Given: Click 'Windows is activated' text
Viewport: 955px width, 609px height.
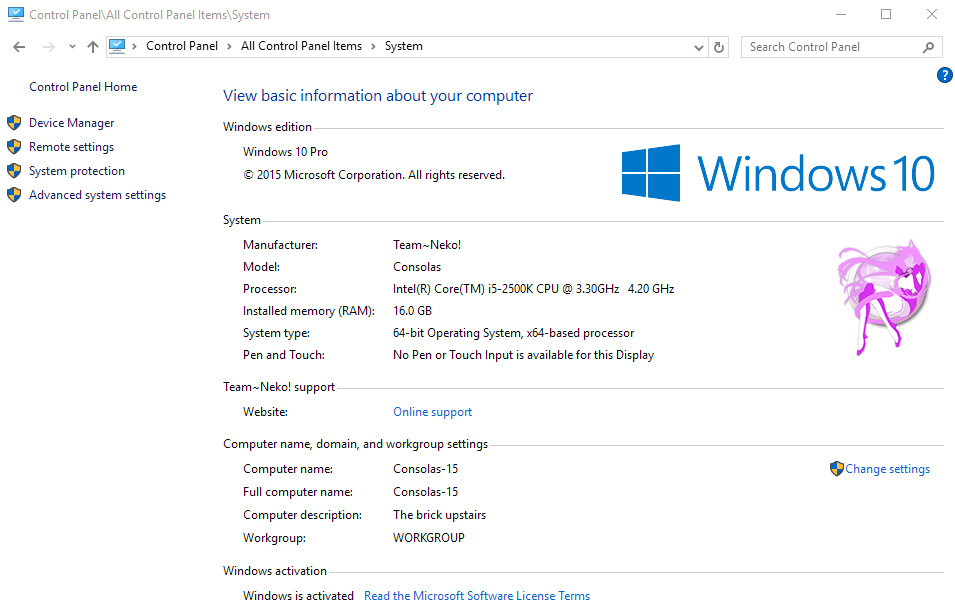Looking at the screenshot, I should click(x=298, y=596).
